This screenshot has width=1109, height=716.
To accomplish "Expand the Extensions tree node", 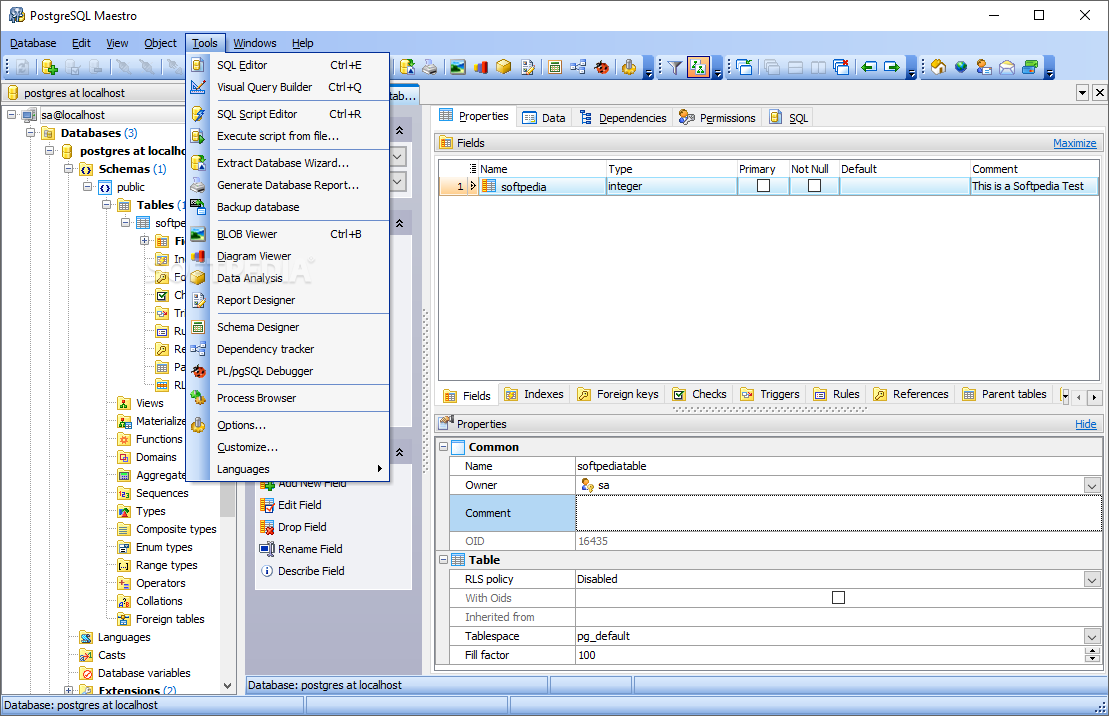I will click(69, 690).
